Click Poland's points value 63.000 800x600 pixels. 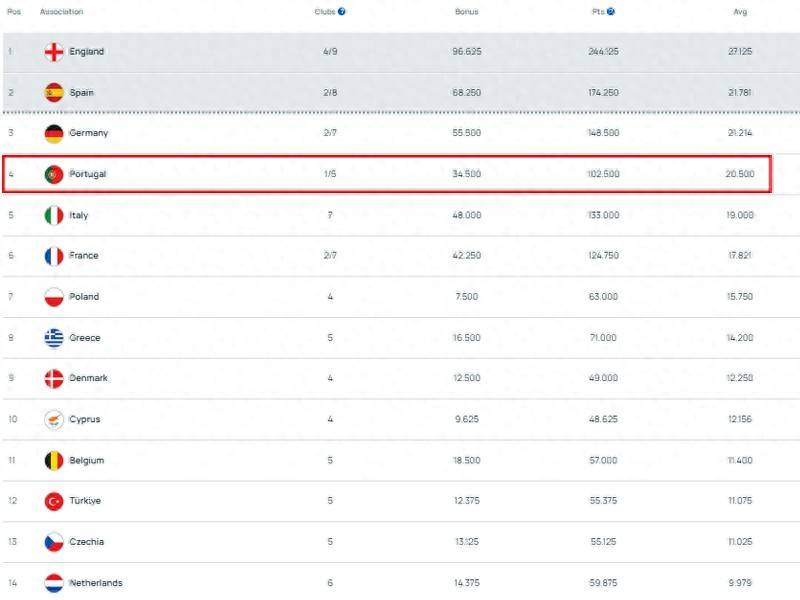click(604, 296)
